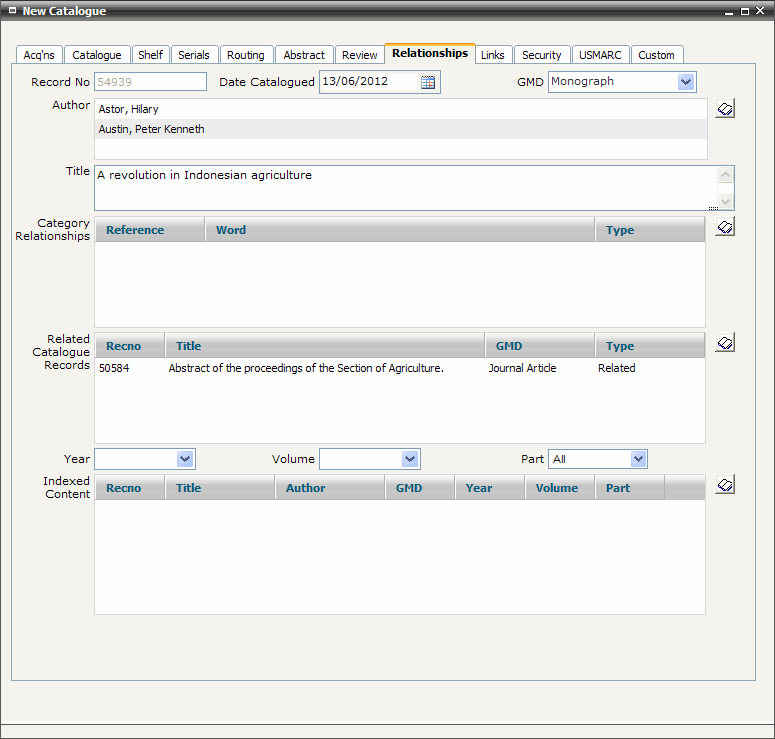Open the Year dropdown

point(185,459)
